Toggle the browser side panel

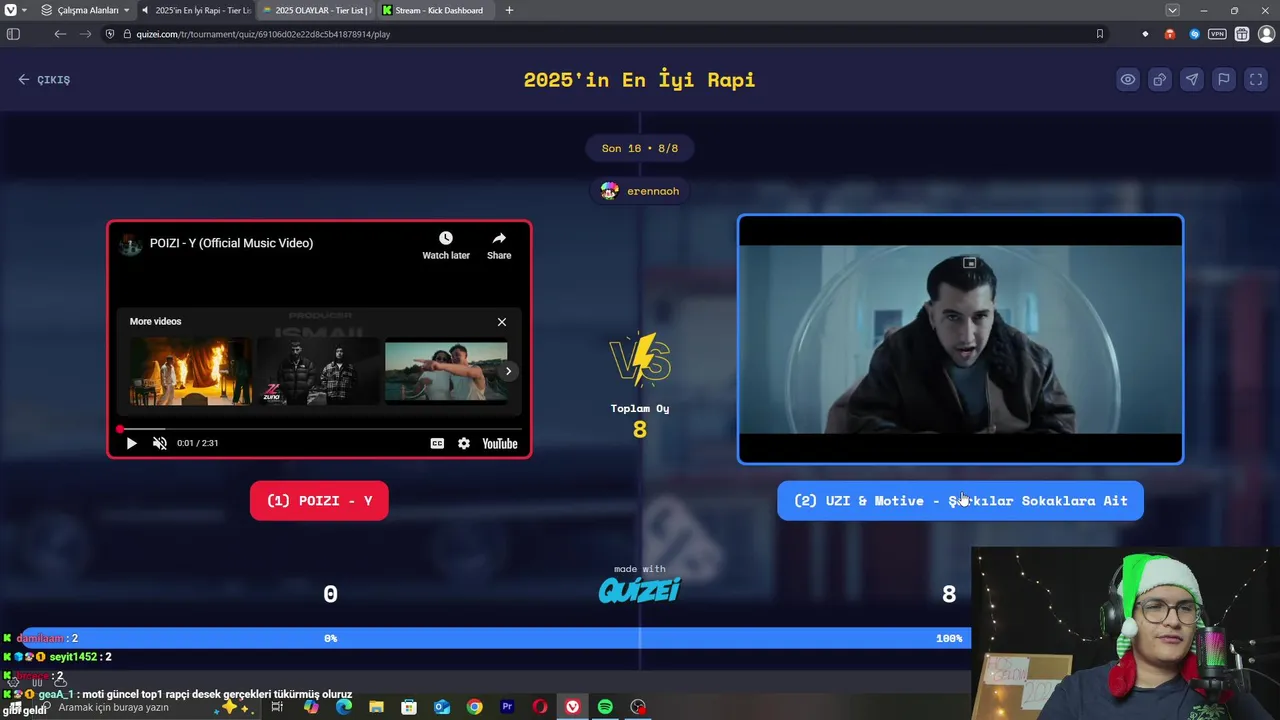pyautogui.click(x=13, y=34)
